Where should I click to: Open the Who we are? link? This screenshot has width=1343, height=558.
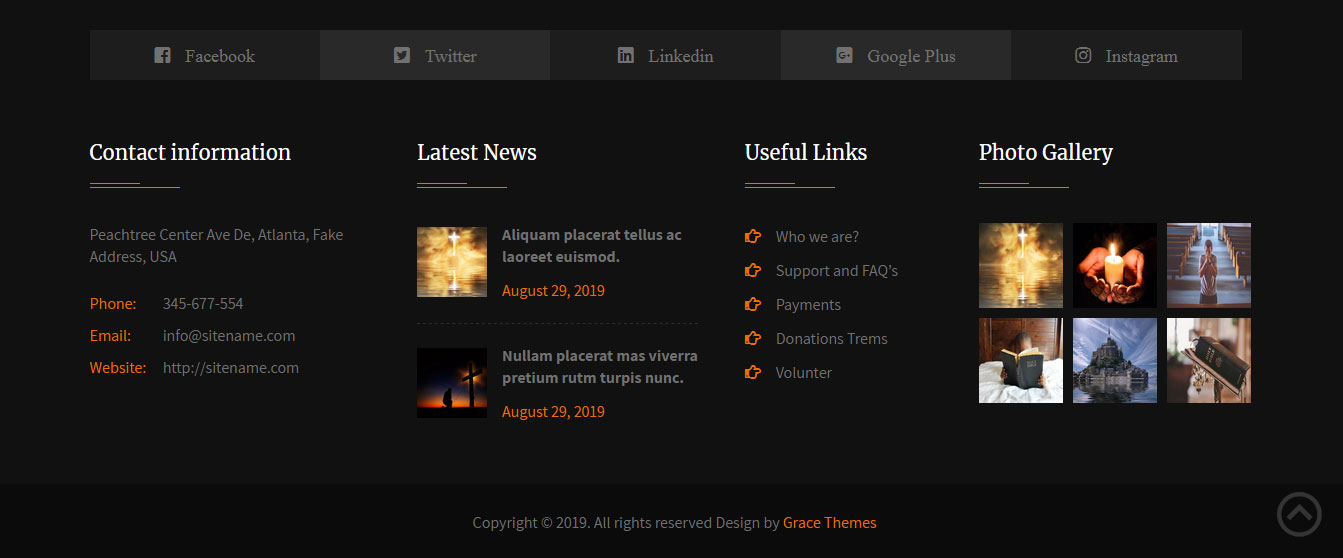[817, 237]
